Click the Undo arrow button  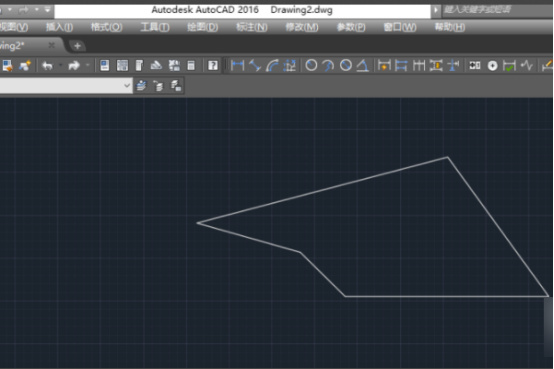coord(47,65)
